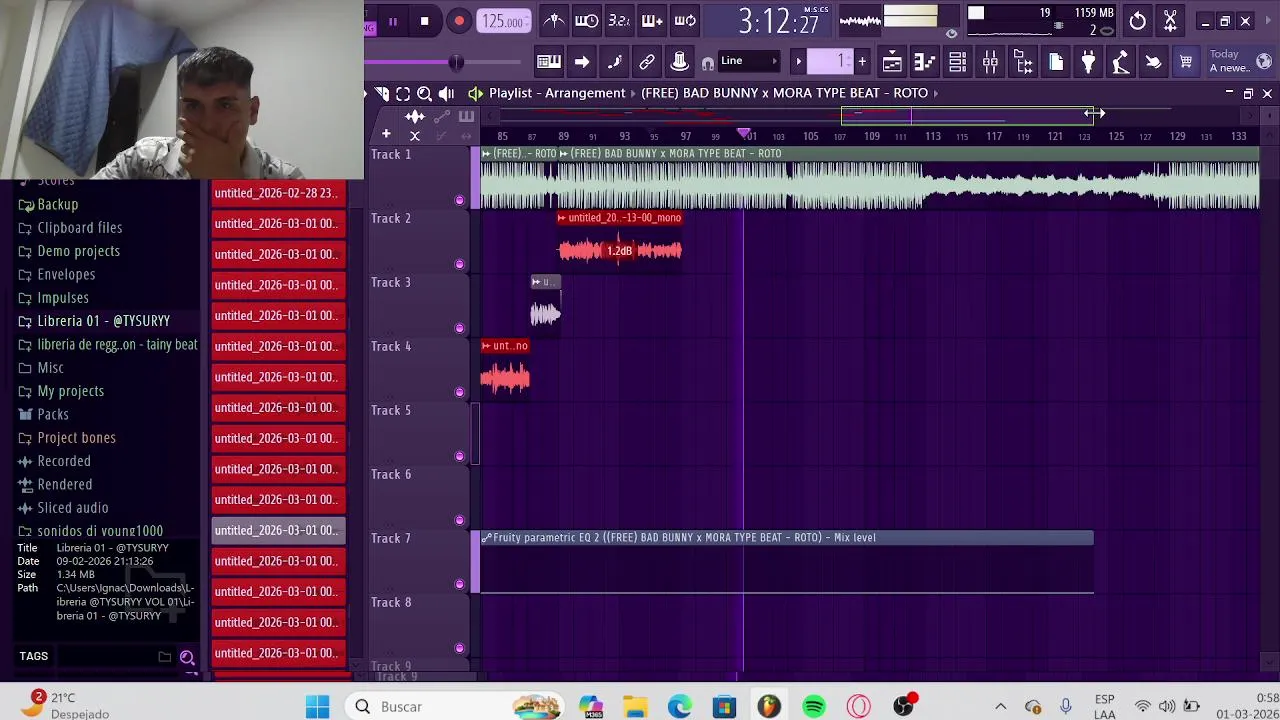Stop playback with stop button
1280x720 pixels.
[424, 21]
